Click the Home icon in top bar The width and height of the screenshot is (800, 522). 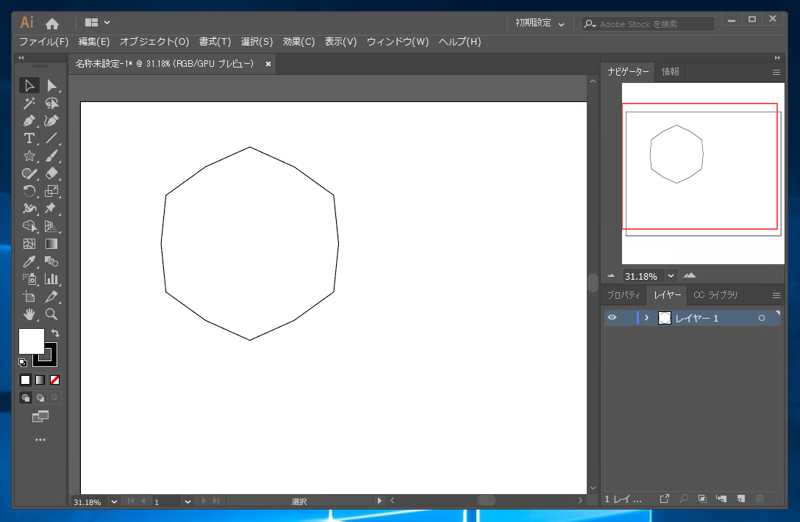pyautogui.click(x=52, y=22)
